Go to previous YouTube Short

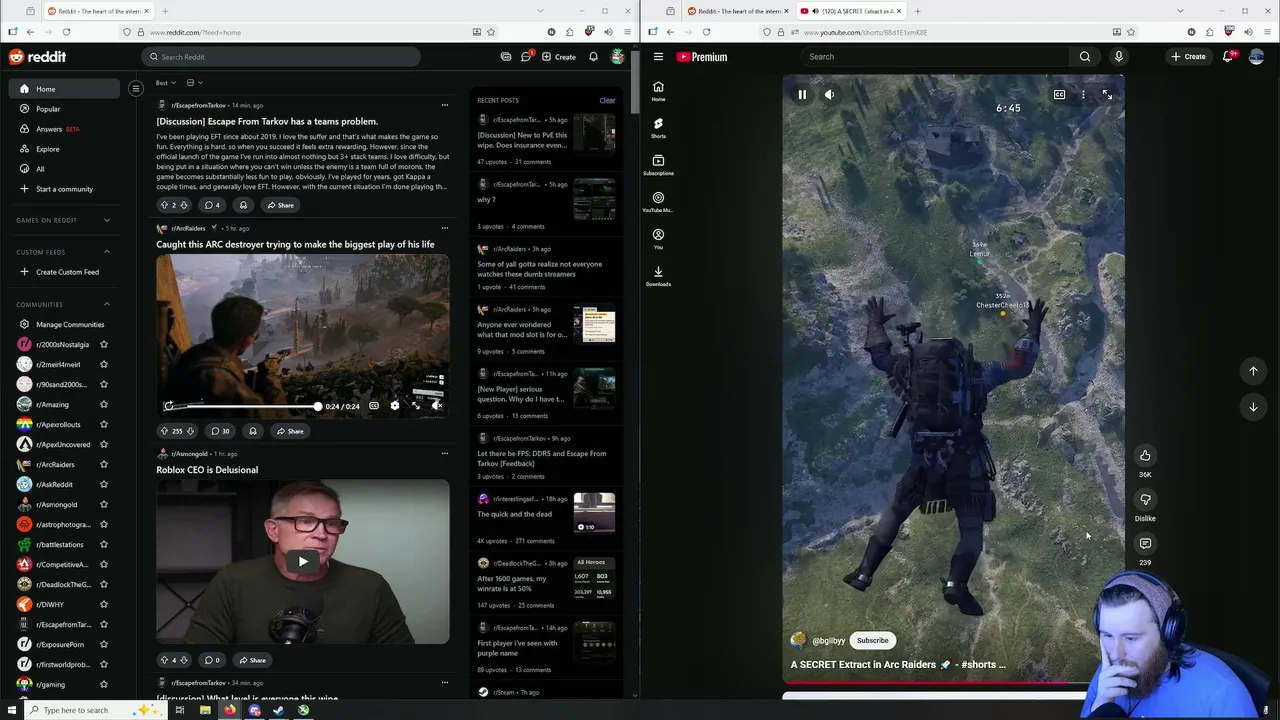(x=1253, y=371)
